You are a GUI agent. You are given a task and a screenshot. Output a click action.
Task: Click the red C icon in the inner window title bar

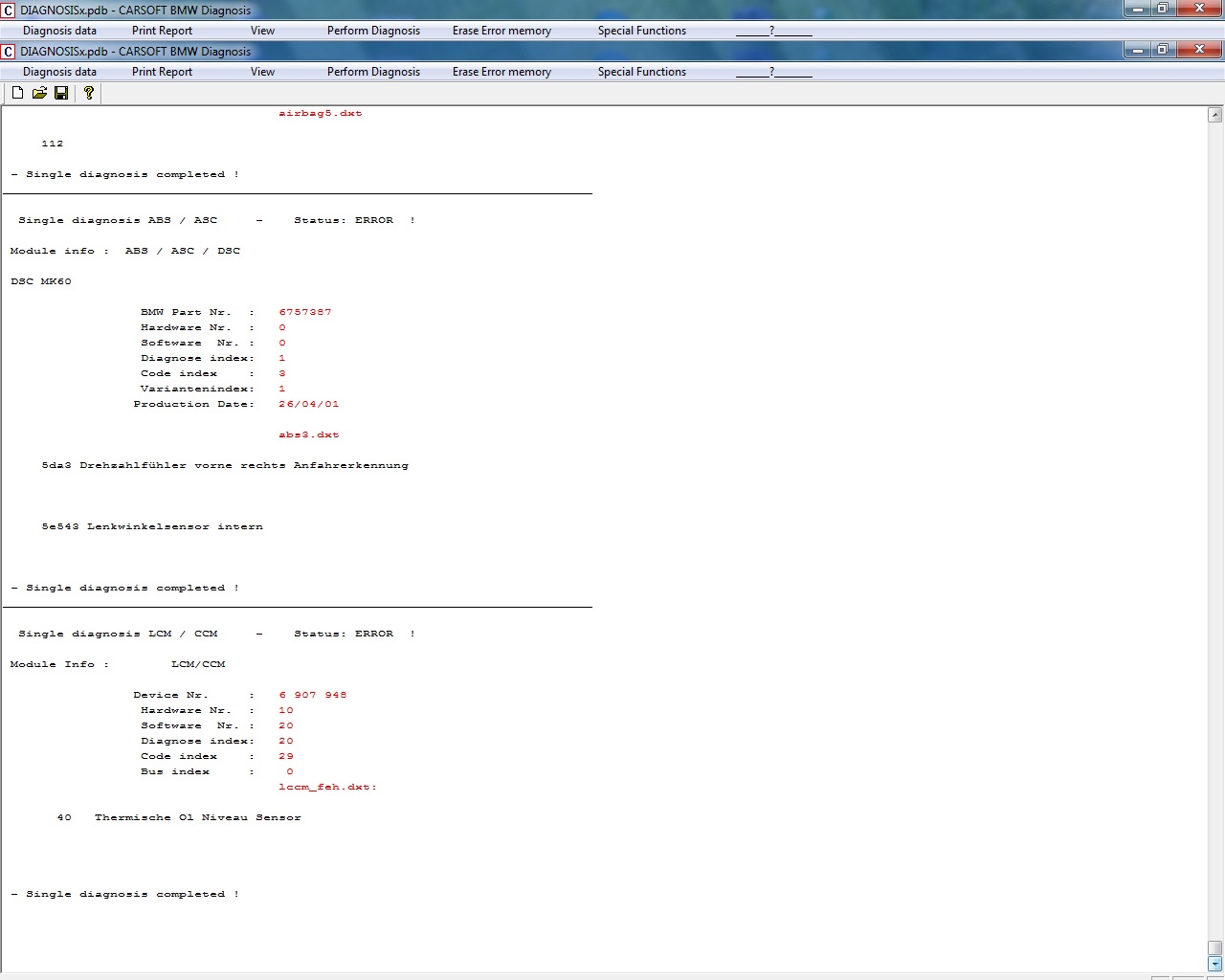coord(8,52)
